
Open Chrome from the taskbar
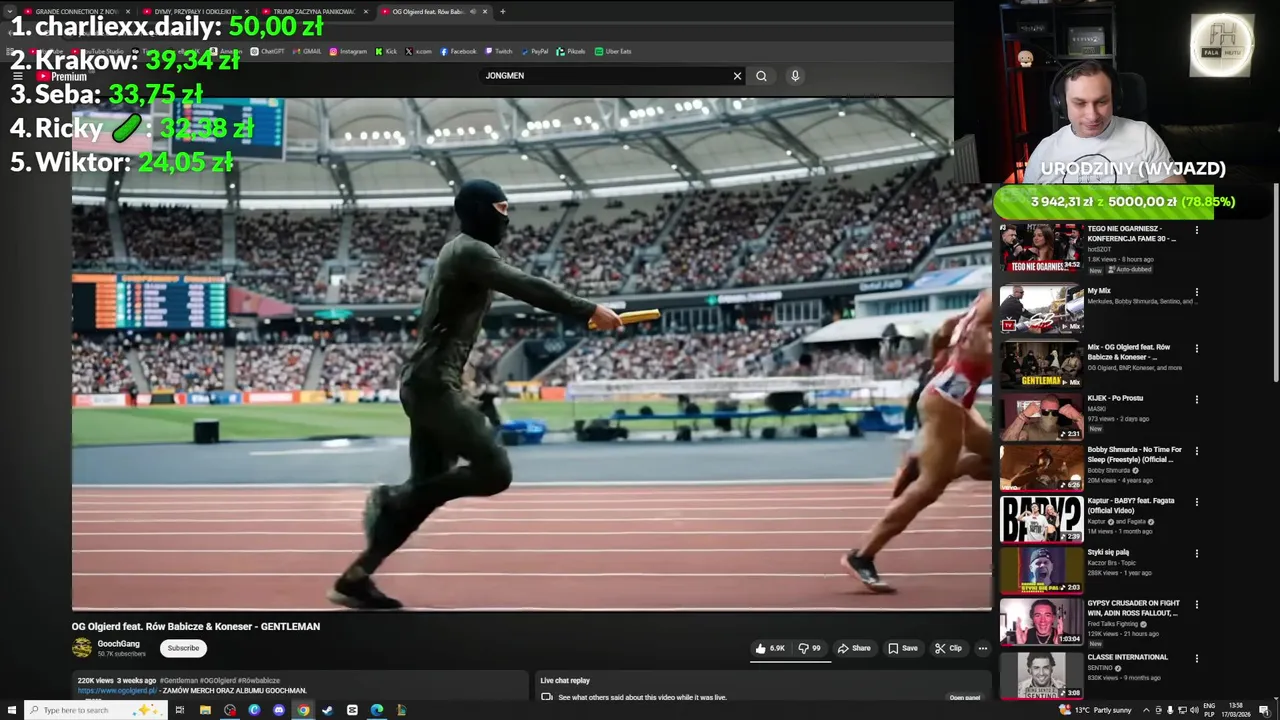point(303,710)
